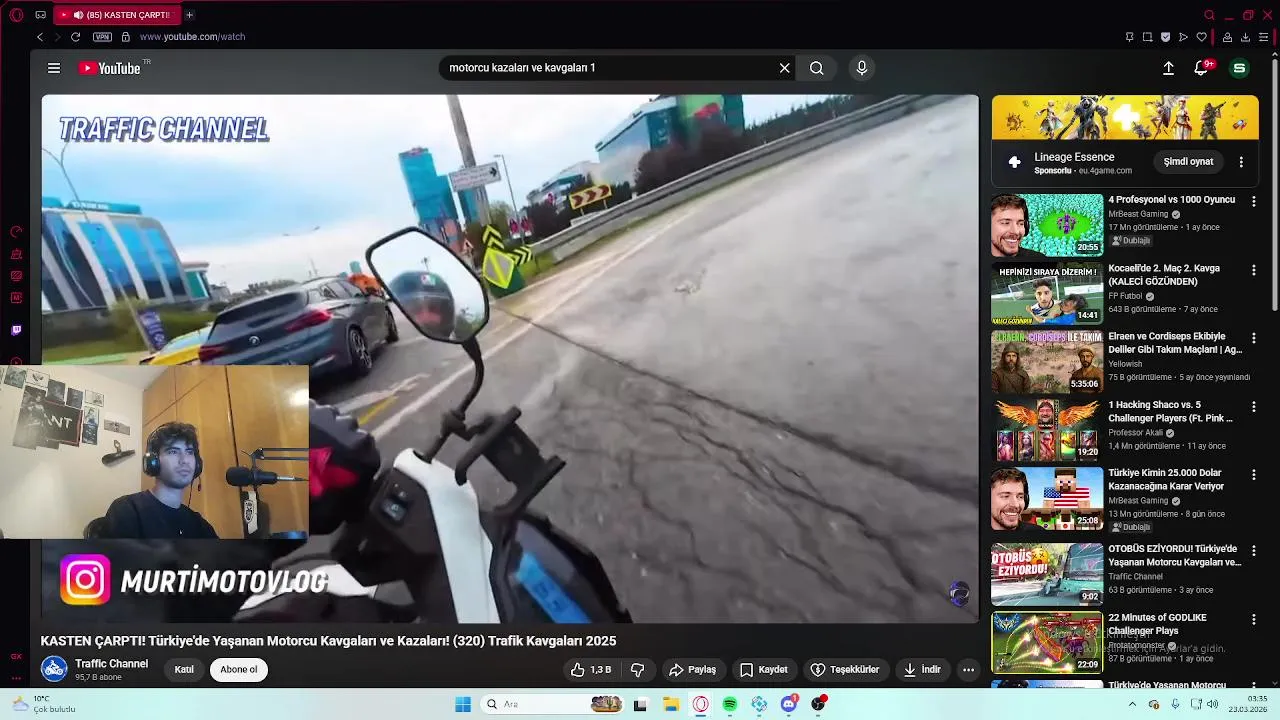Open menu for OTOBÜS EZİYORDU video
The width and height of the screenshot is (1280, 720).
[1253, 550]
